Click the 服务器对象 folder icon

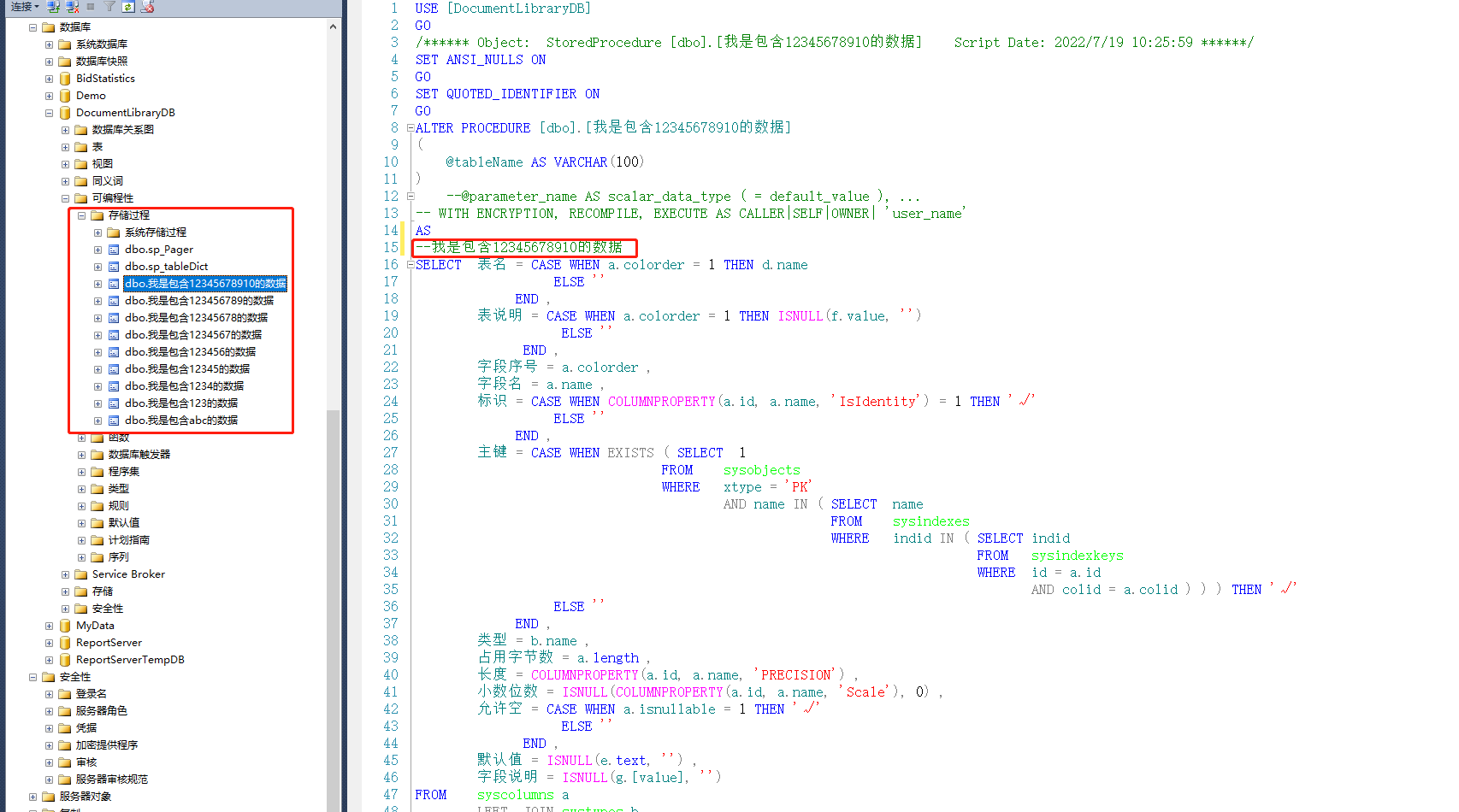pyautogui.click(x=49, y=797)
